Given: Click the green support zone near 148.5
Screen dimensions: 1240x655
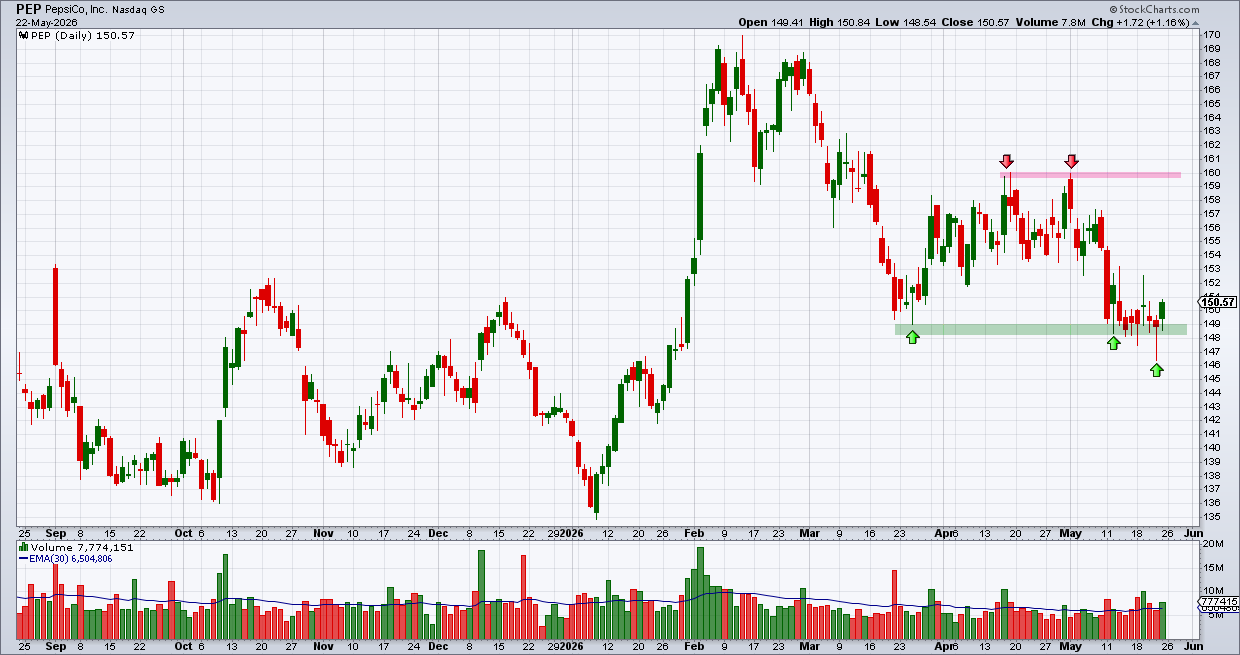Looking at the screenshot, I should tap(1040, 329).
